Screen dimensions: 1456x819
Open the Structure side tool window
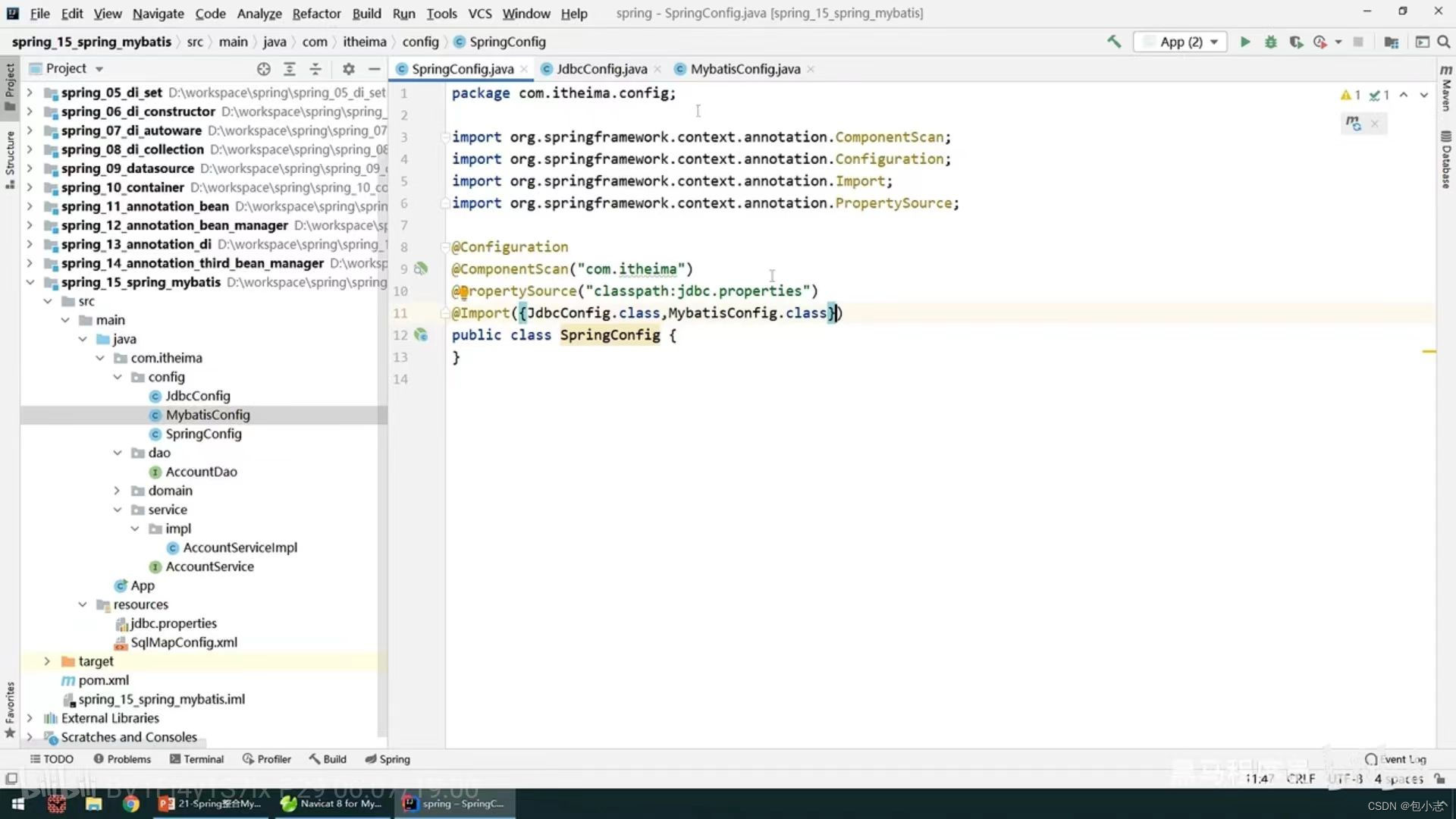[10, 160]
